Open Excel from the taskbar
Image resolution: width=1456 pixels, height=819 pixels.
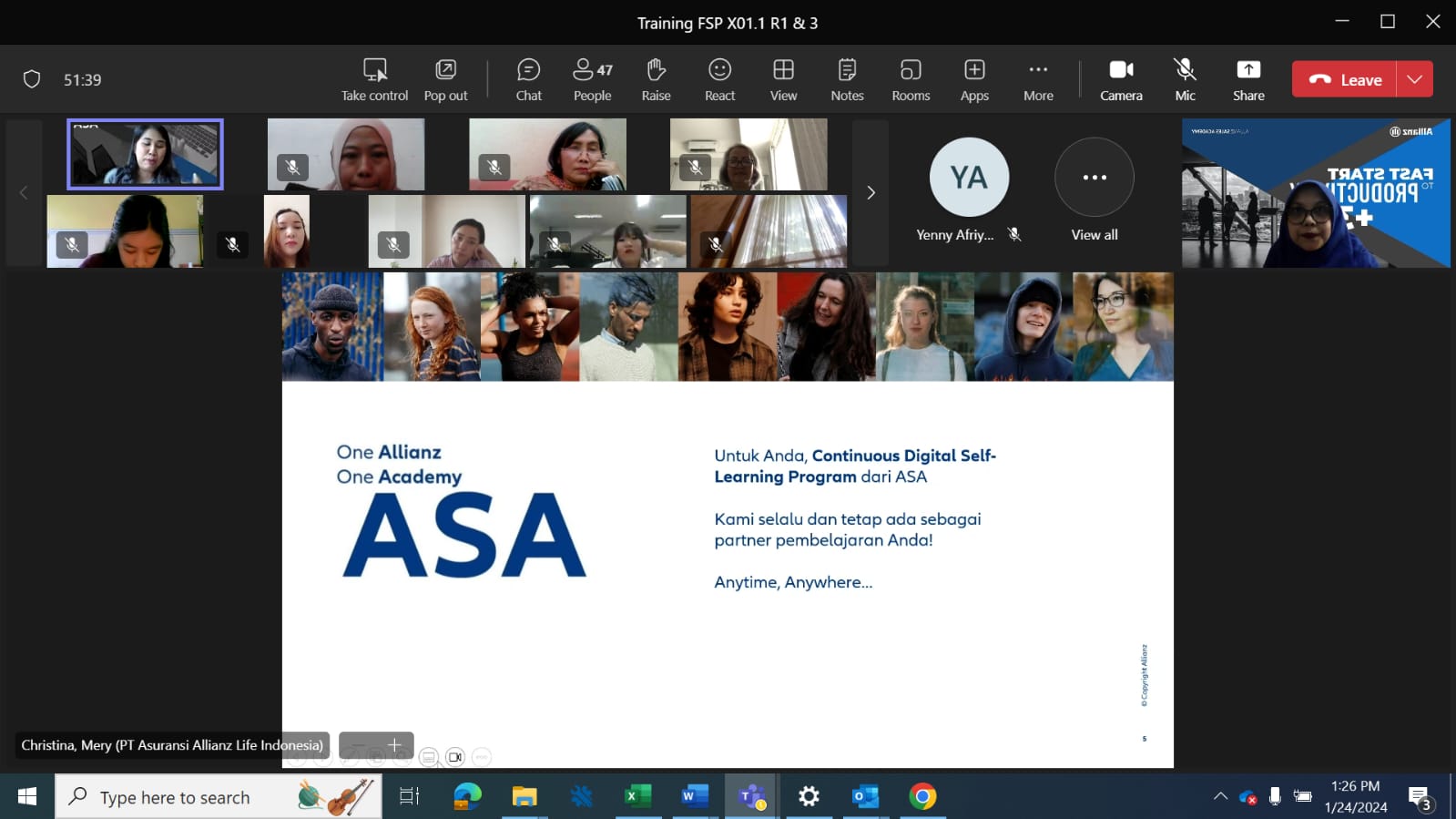click(637, 797)
